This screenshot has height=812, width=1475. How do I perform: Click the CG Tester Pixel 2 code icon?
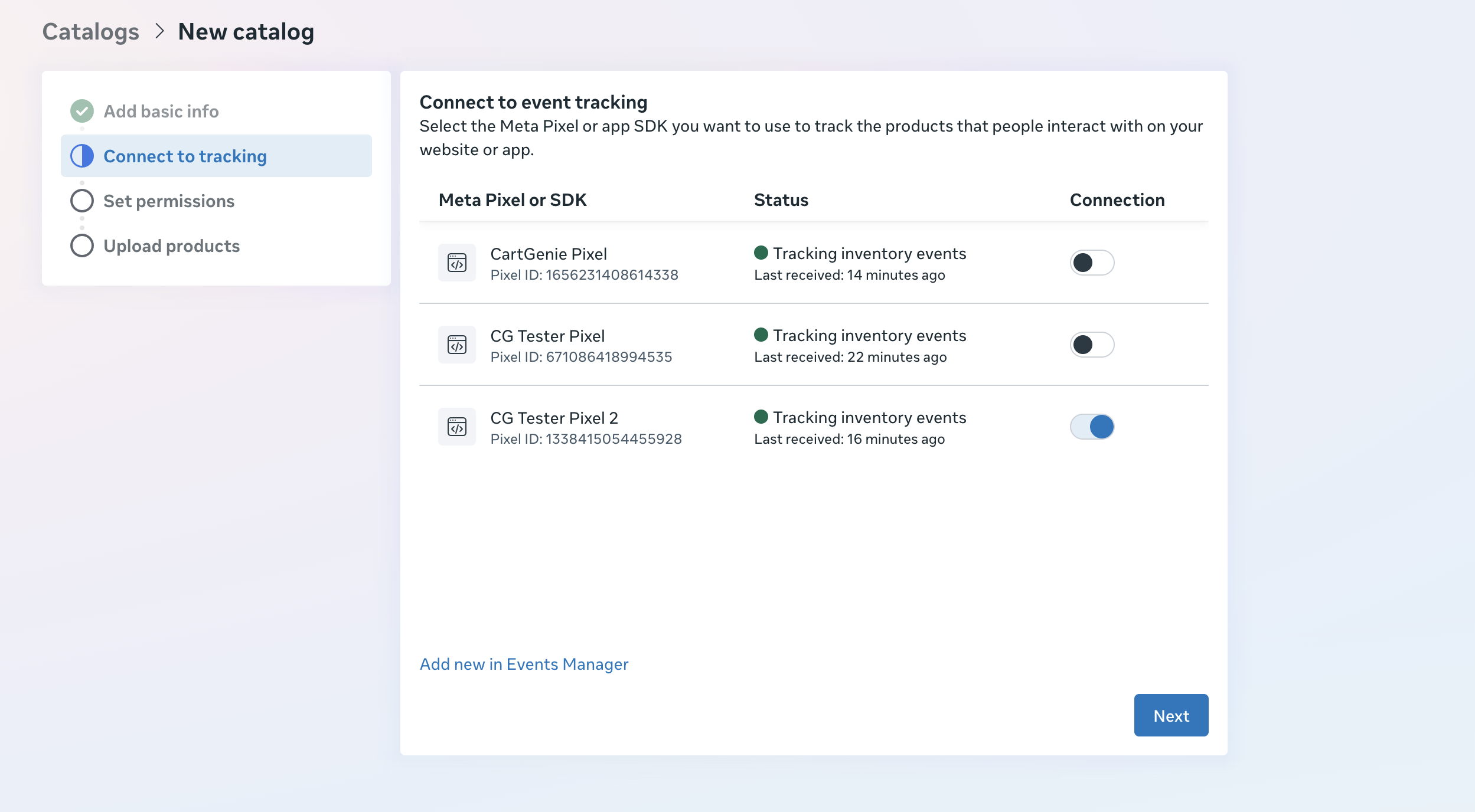456,427
